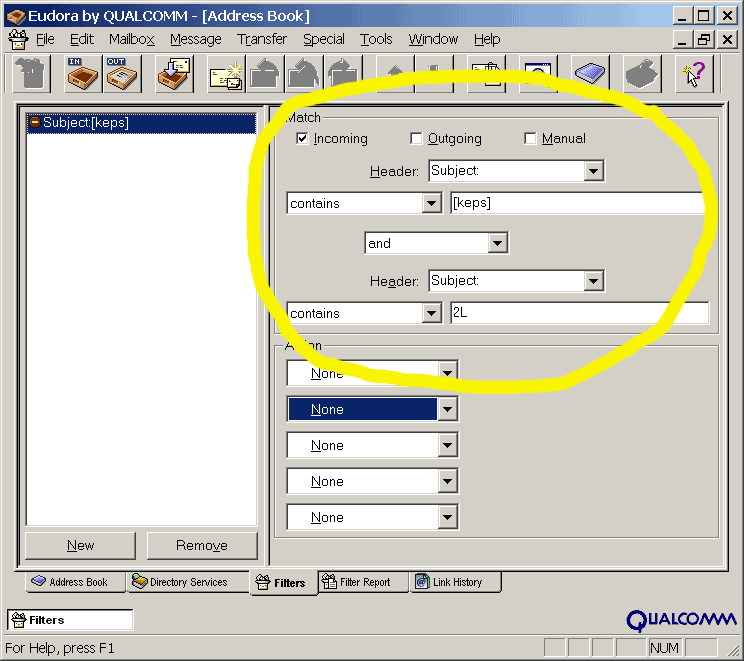Expand the first 'contains' condition dropdown
Viewport: 744px width, 661px height.
(x=431, y=204)
